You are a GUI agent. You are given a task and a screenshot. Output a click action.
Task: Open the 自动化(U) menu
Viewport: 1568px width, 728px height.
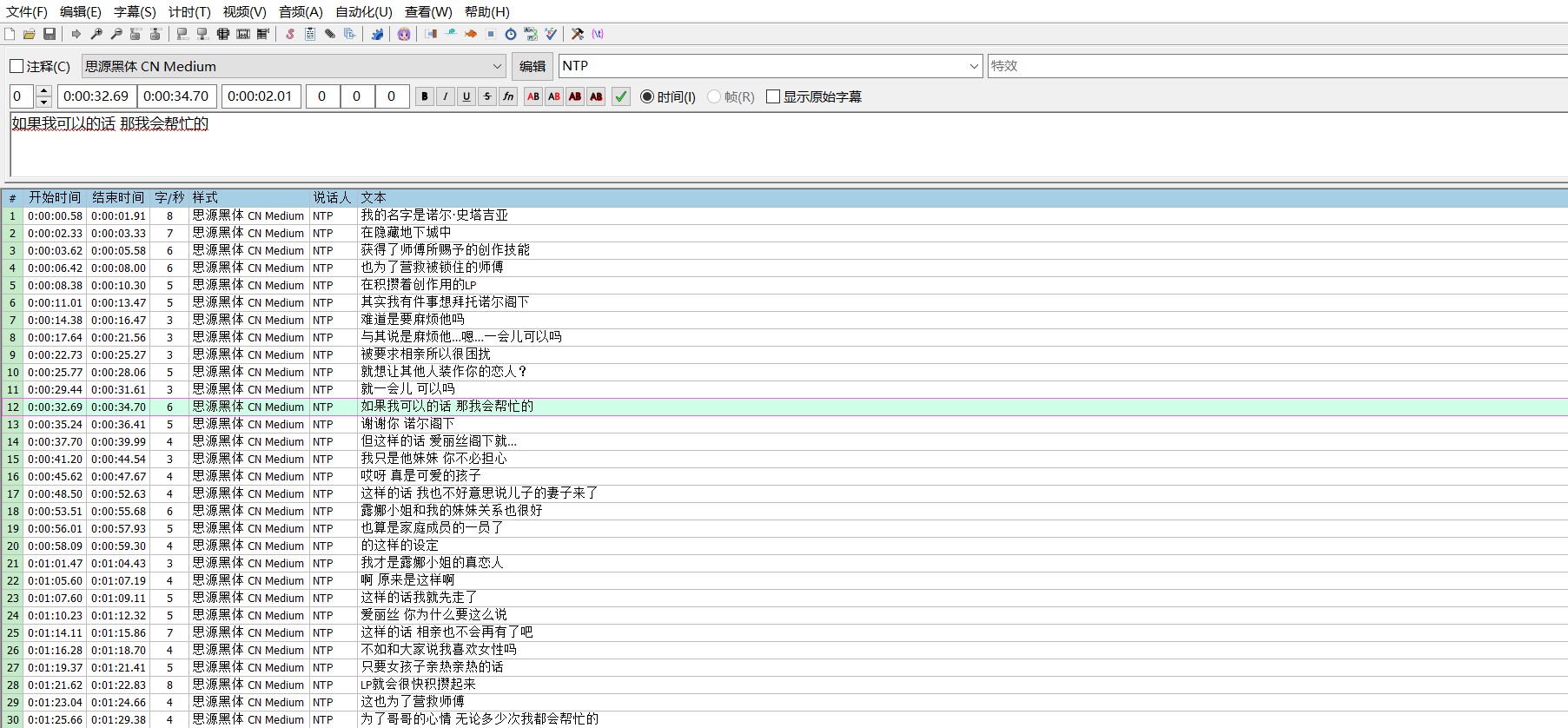point(364,11)
